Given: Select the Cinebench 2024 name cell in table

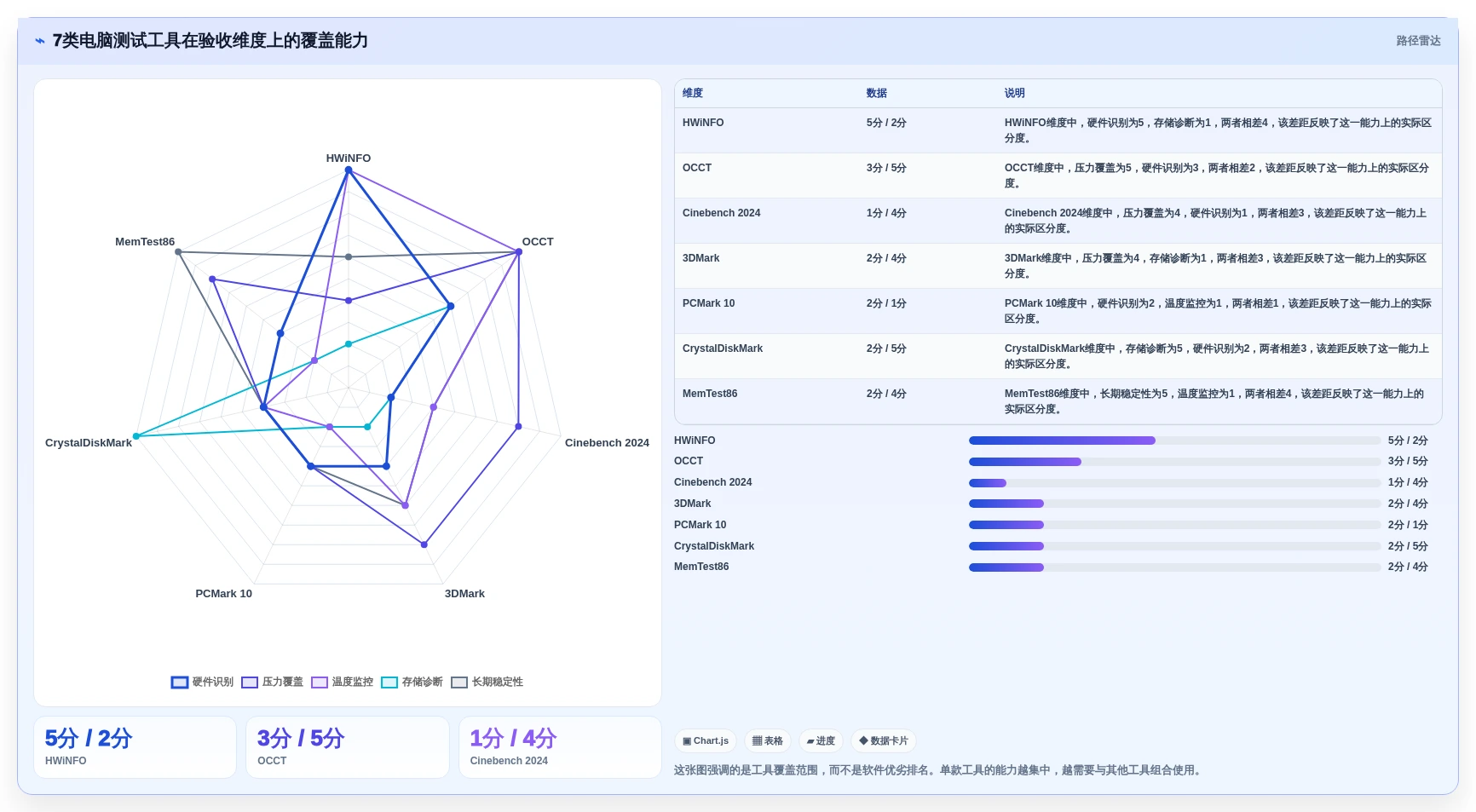Looking at the screenshot, I should [721, 213].
